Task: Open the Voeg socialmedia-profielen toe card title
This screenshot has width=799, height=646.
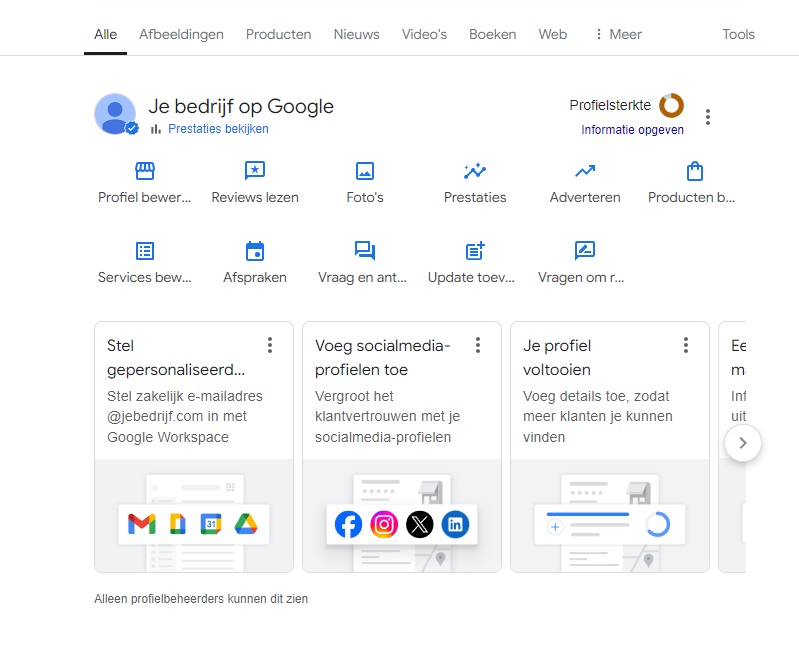Action: (x=382, y=358)
